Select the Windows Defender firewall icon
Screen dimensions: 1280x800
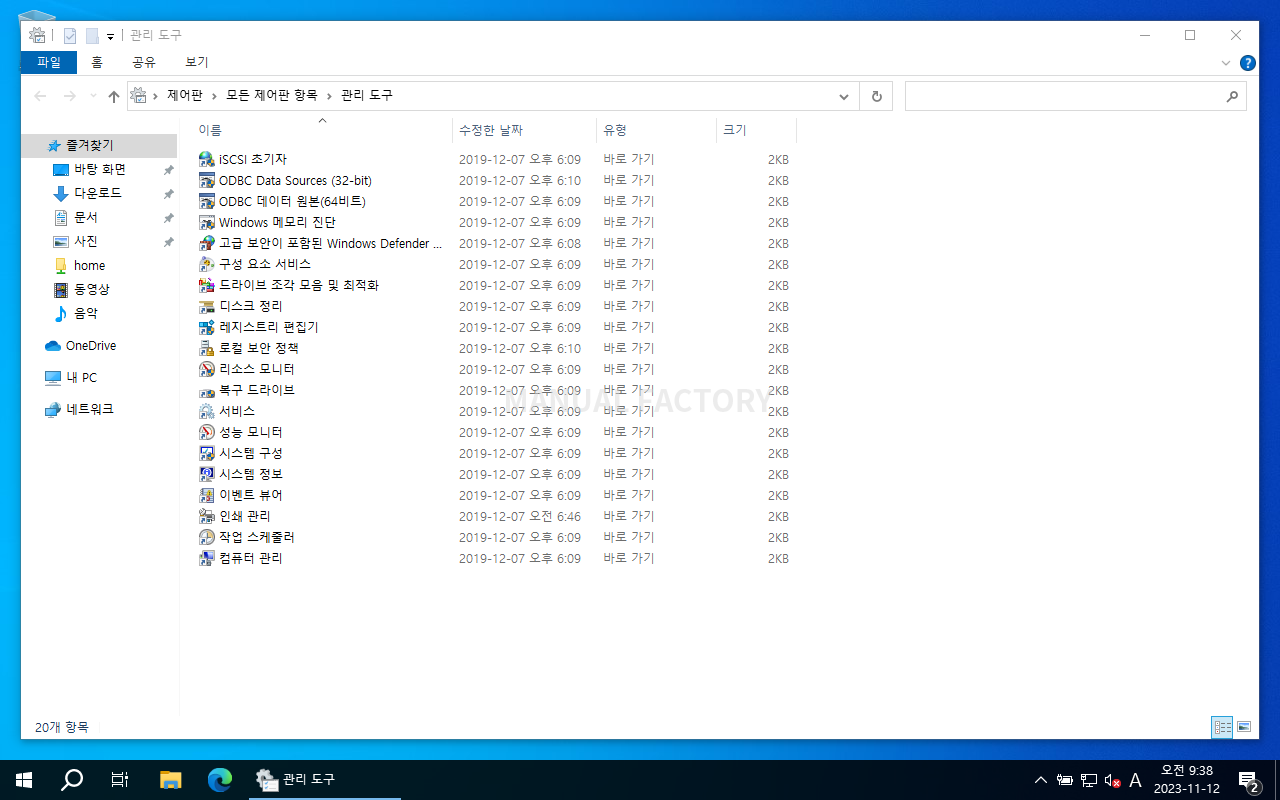[207, 243]
